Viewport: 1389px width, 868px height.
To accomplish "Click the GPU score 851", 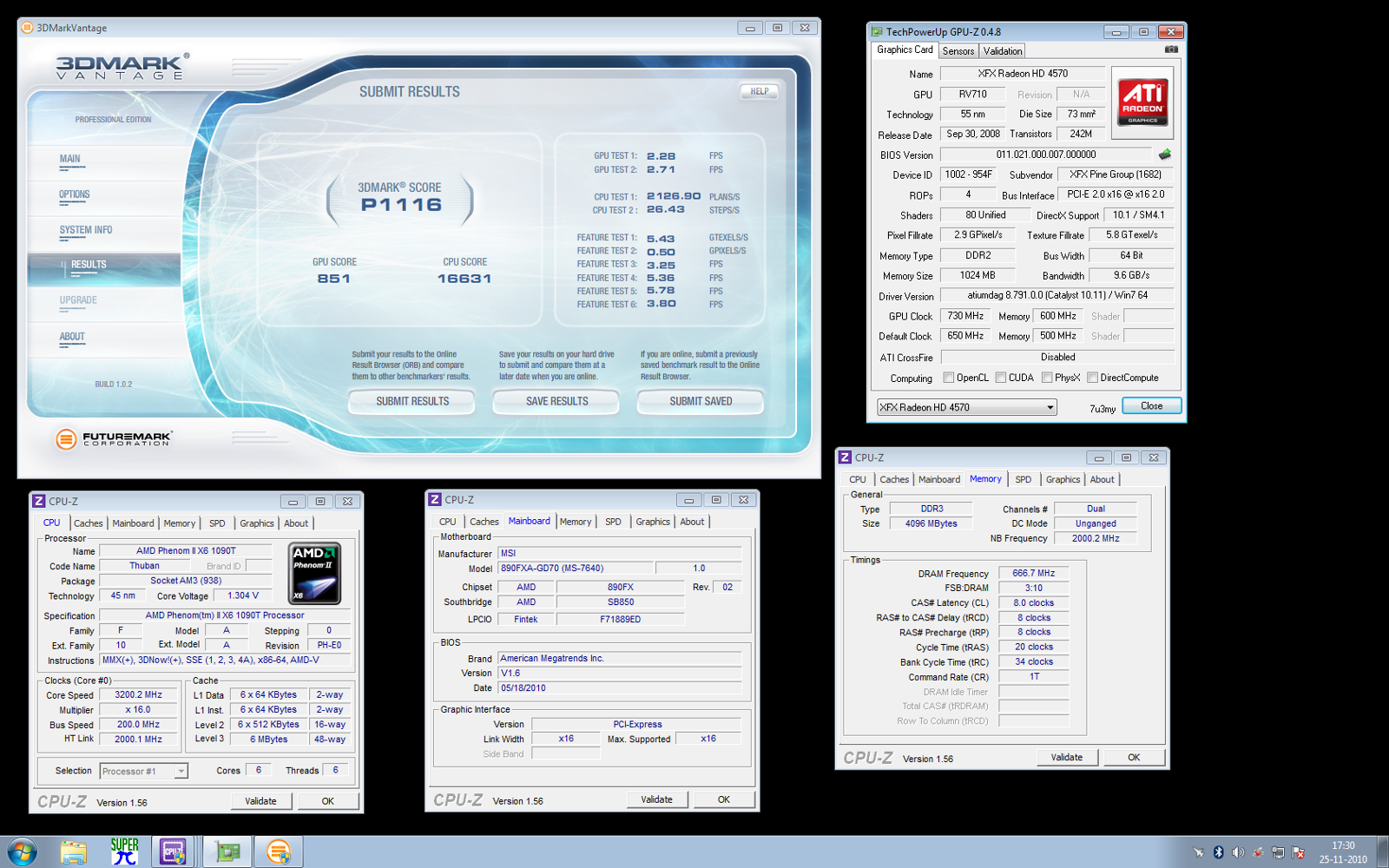I will (334, 279).
